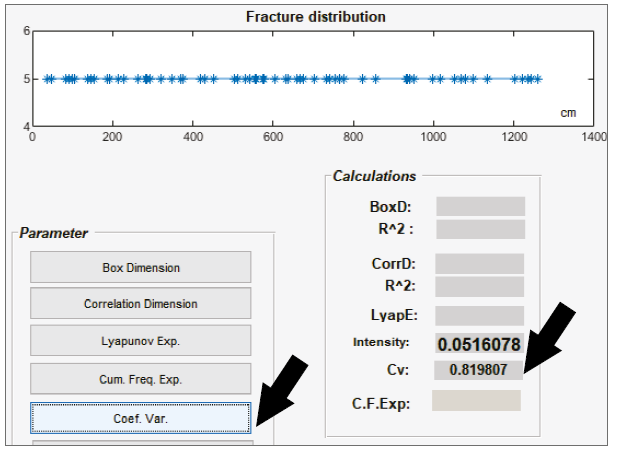The height and width of the screenshot is (452, 618).
Task: Select the R^2 field below BoxD
Action: pyautogui.click(x=480, y=229)
